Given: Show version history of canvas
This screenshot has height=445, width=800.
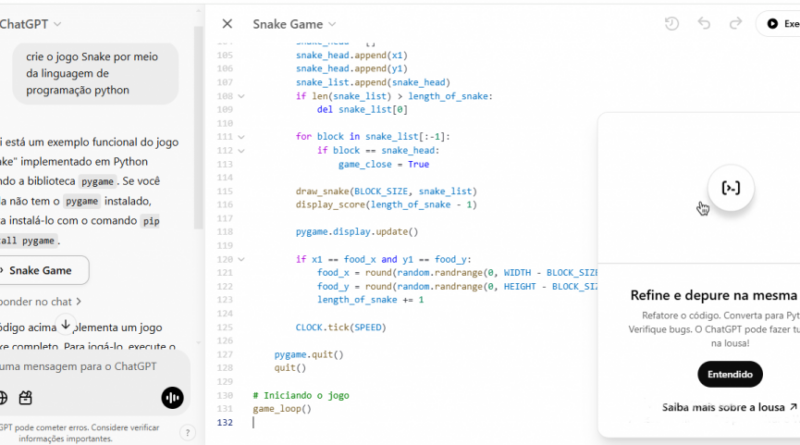Looking at the screenshot, I should [x=671, y=23].
